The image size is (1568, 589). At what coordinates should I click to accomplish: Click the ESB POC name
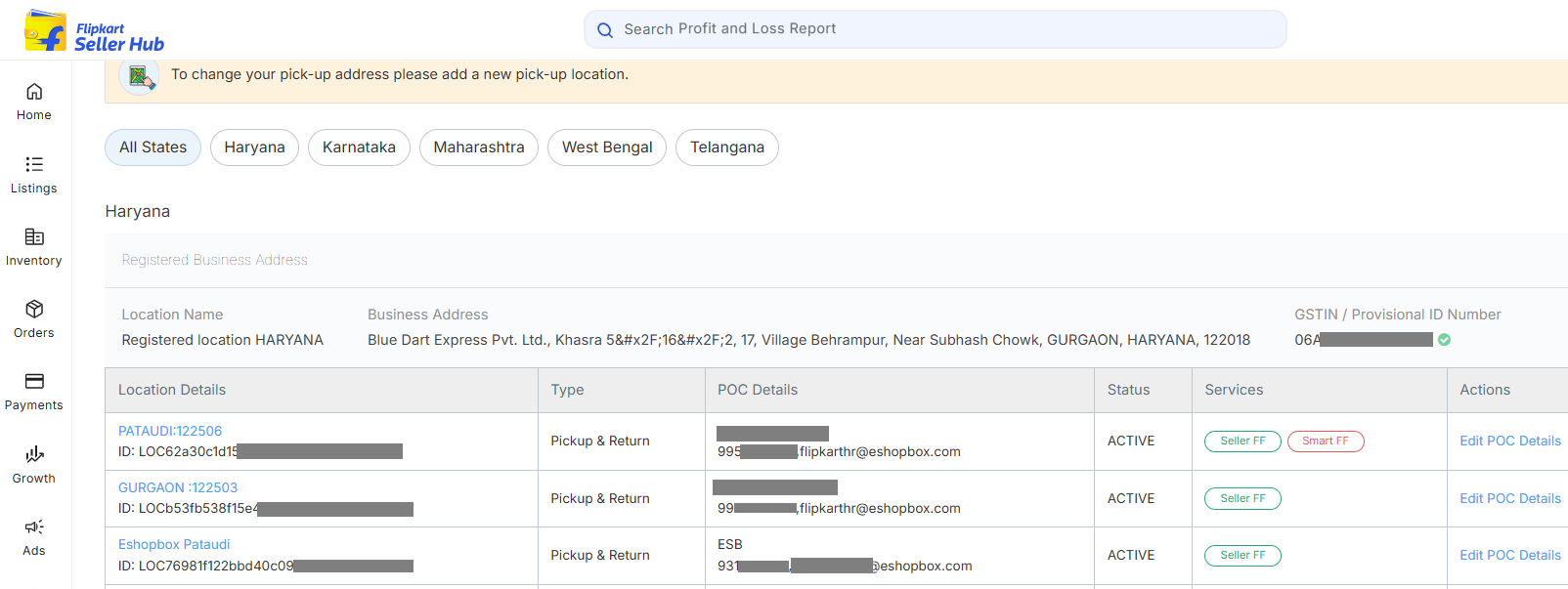[729, 544]
